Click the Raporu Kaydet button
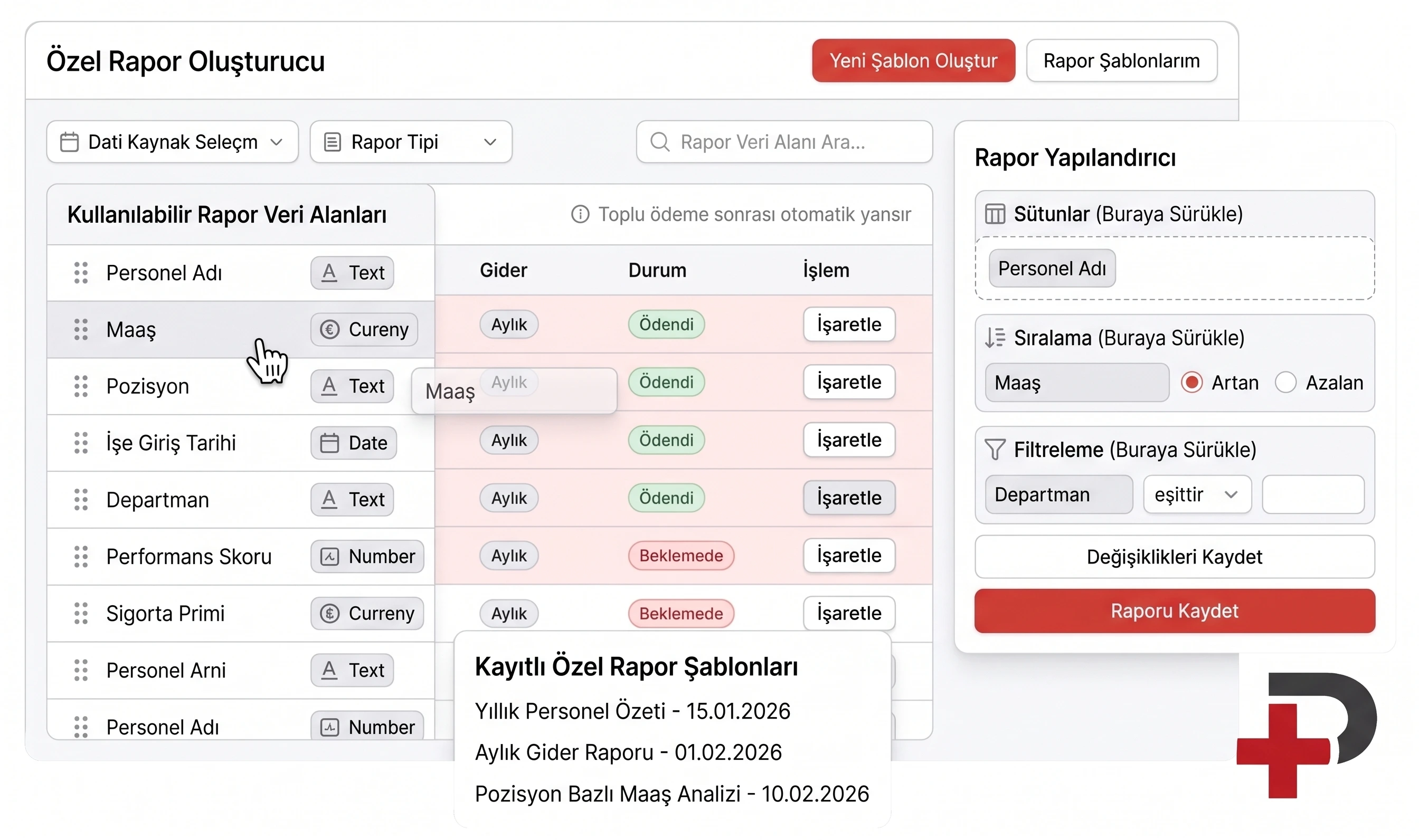 click(x=1175, y=612)
